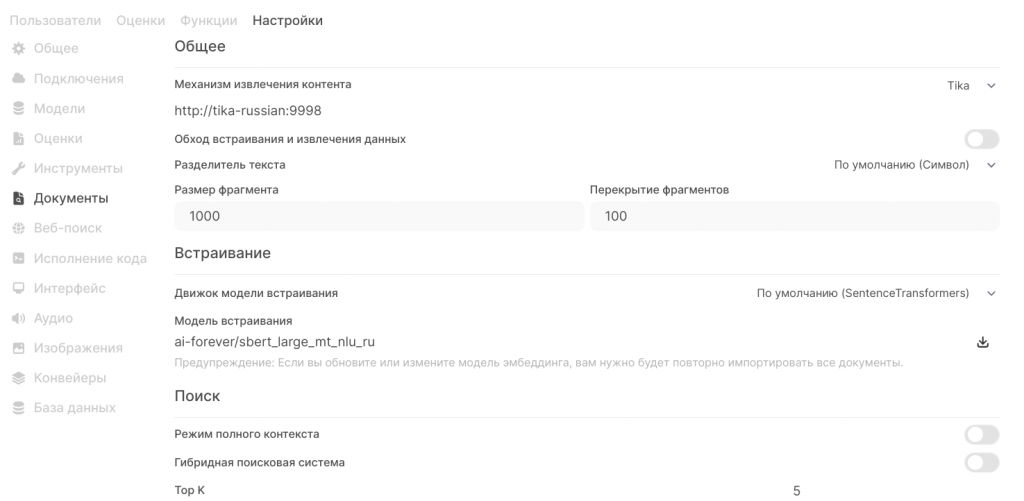The width and height of the screenshot is (1024, 501).
Task: Switch to the Пользователи tab
Action: [56, 21]
